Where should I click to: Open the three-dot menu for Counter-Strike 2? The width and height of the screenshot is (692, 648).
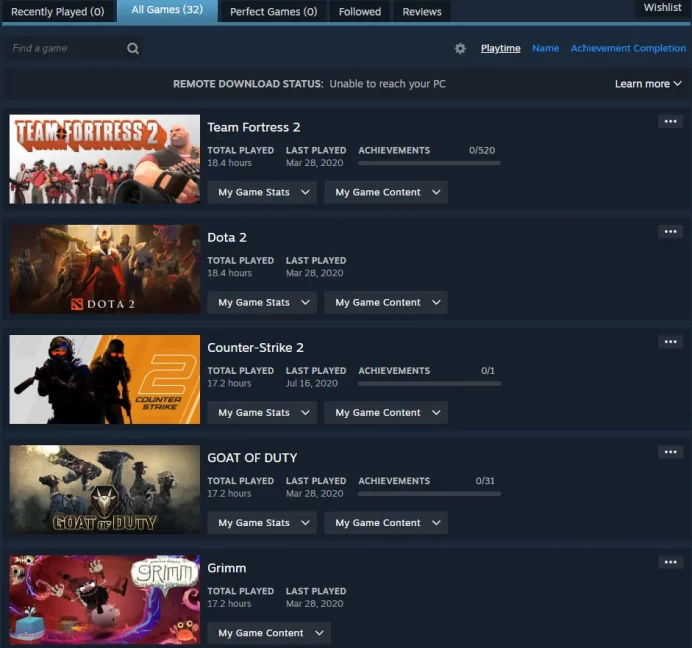(x=670, y=342)
